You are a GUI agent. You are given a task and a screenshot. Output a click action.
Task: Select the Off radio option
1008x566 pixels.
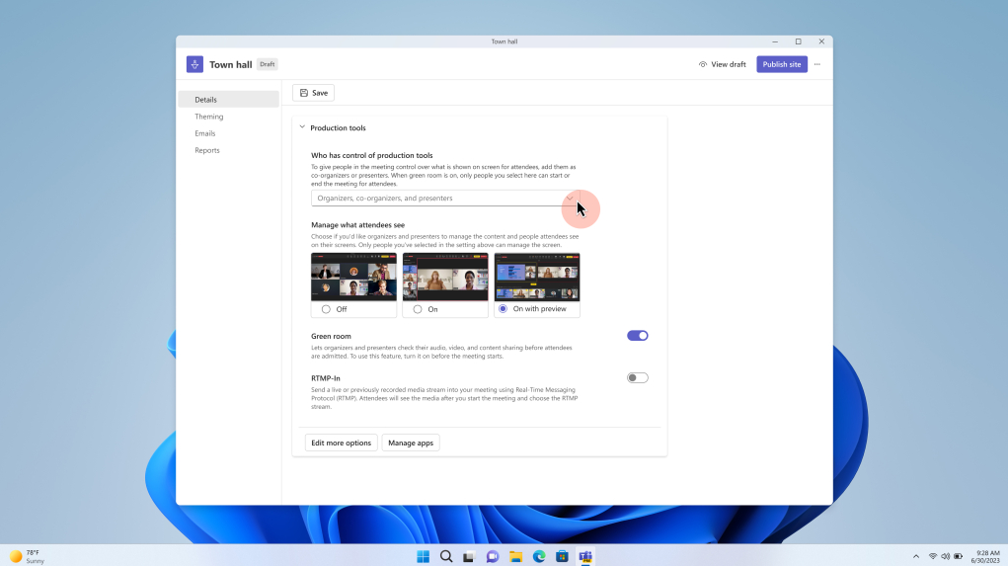[326, 309]
